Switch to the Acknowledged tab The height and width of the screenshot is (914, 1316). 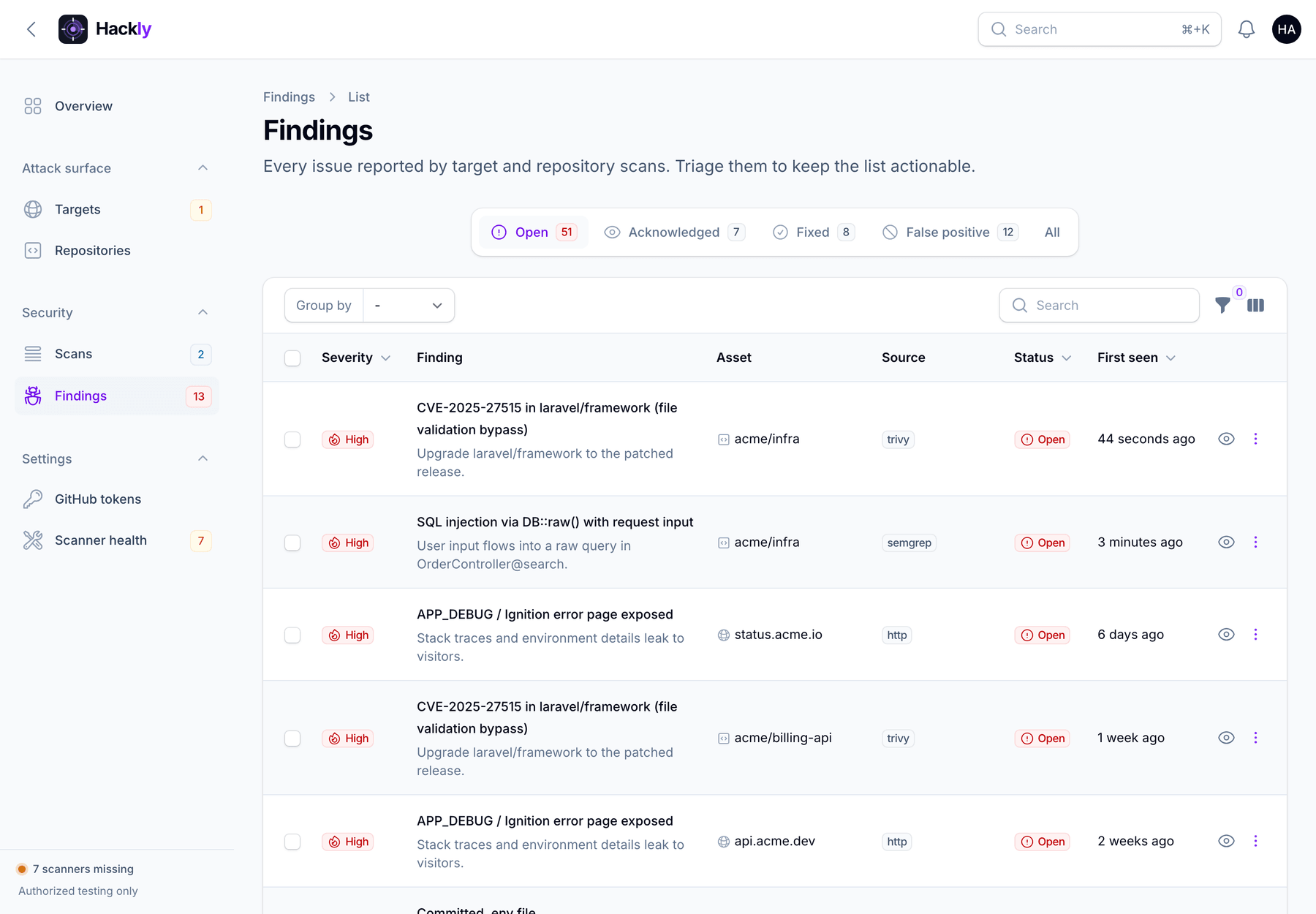tap(674, 232)
